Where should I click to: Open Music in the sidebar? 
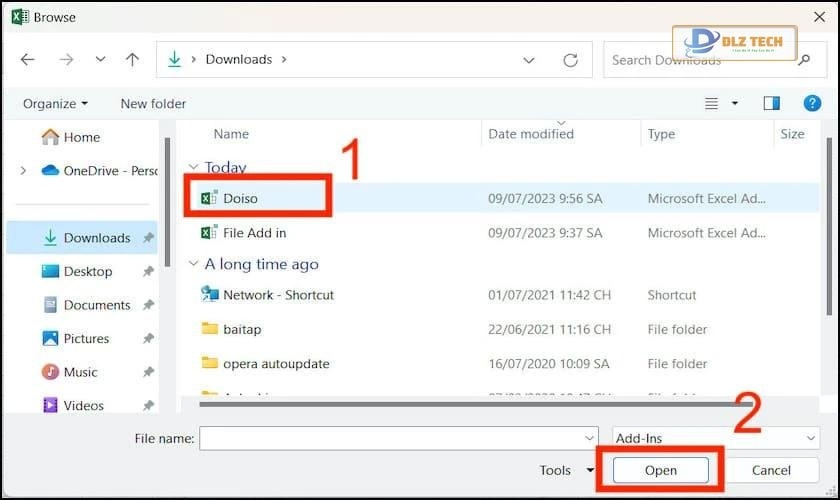click(x=80, y=372)
